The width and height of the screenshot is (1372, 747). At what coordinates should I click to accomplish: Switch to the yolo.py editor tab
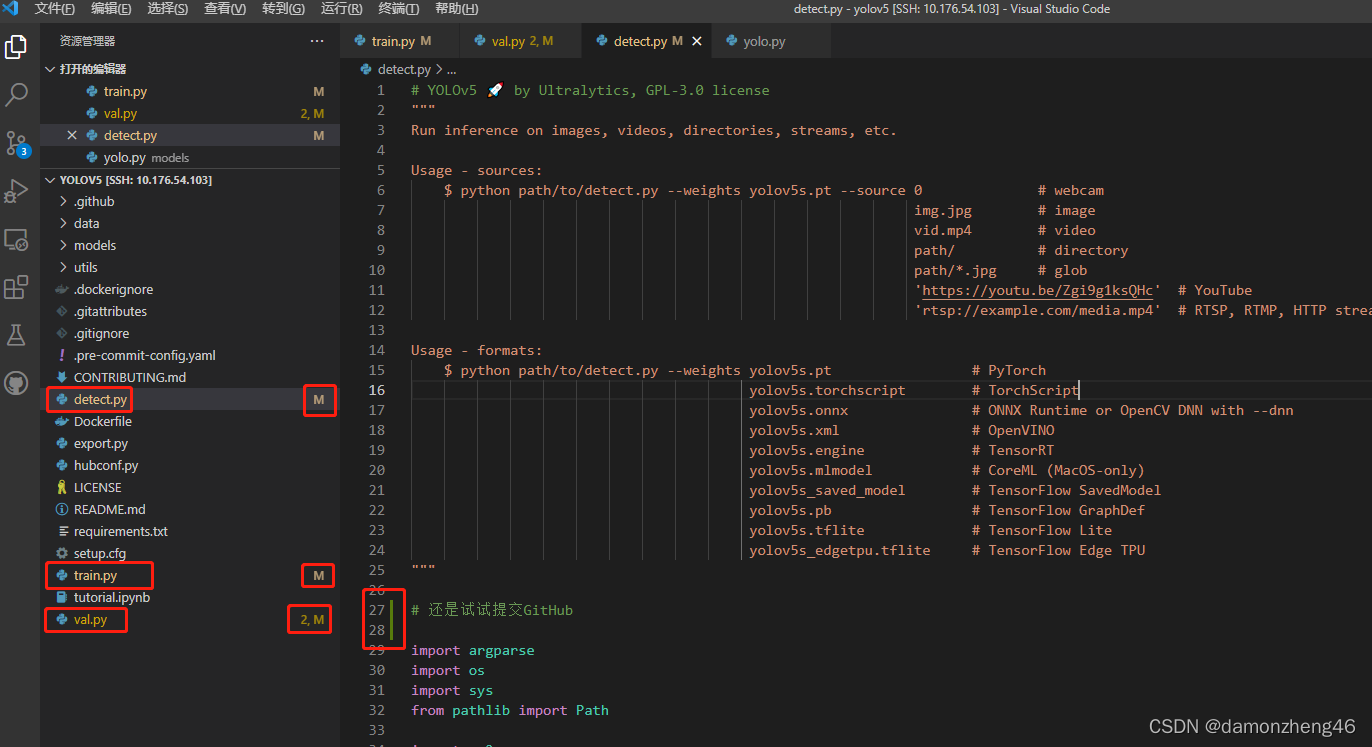pyautogui.click(x=772, y=41)
